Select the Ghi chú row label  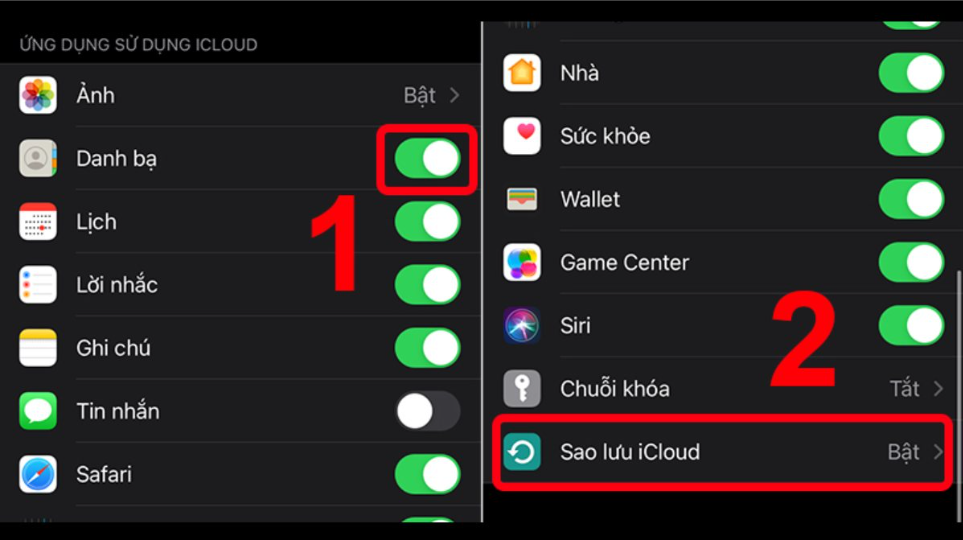click(113, 348)
